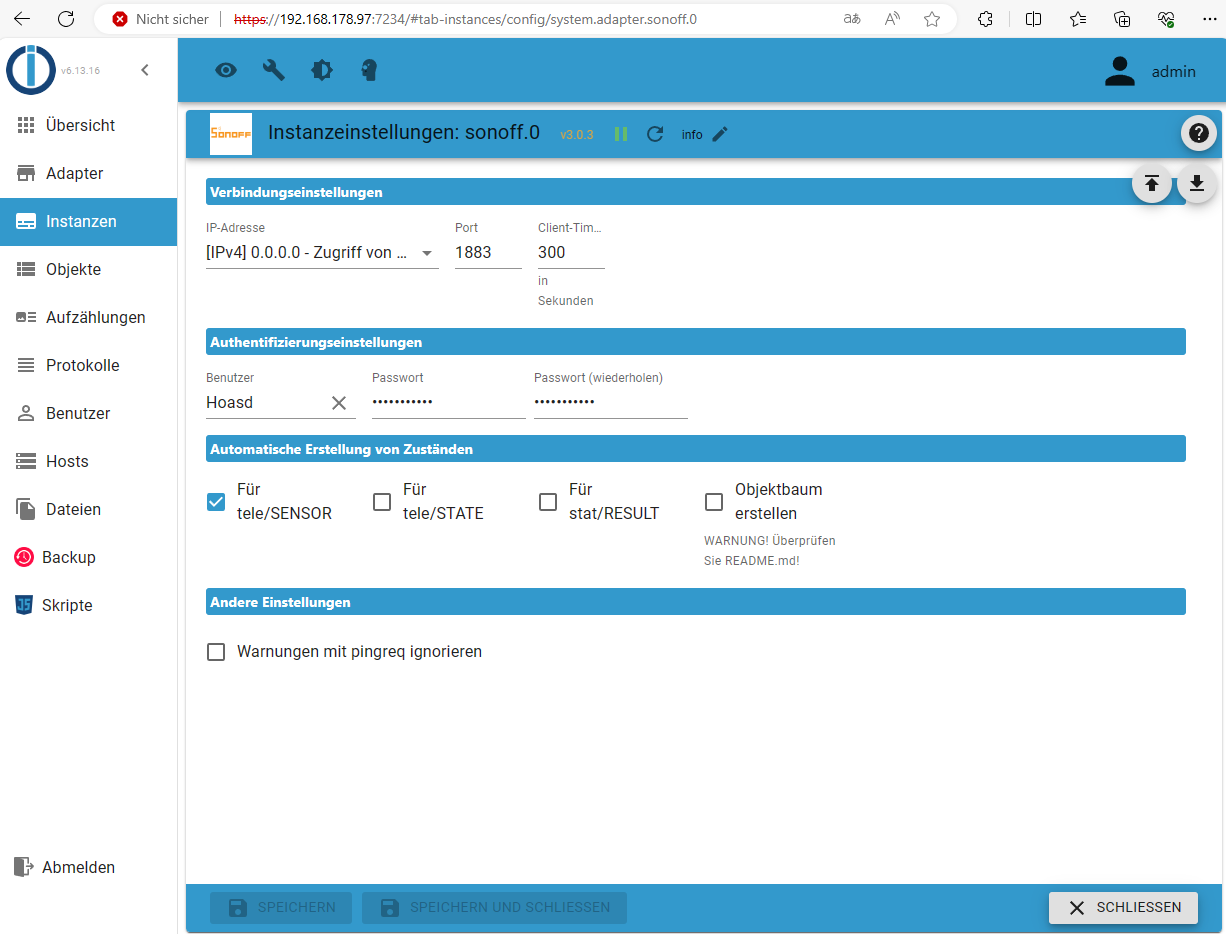
Task: Click the Passwort input field
Action: 448,402
